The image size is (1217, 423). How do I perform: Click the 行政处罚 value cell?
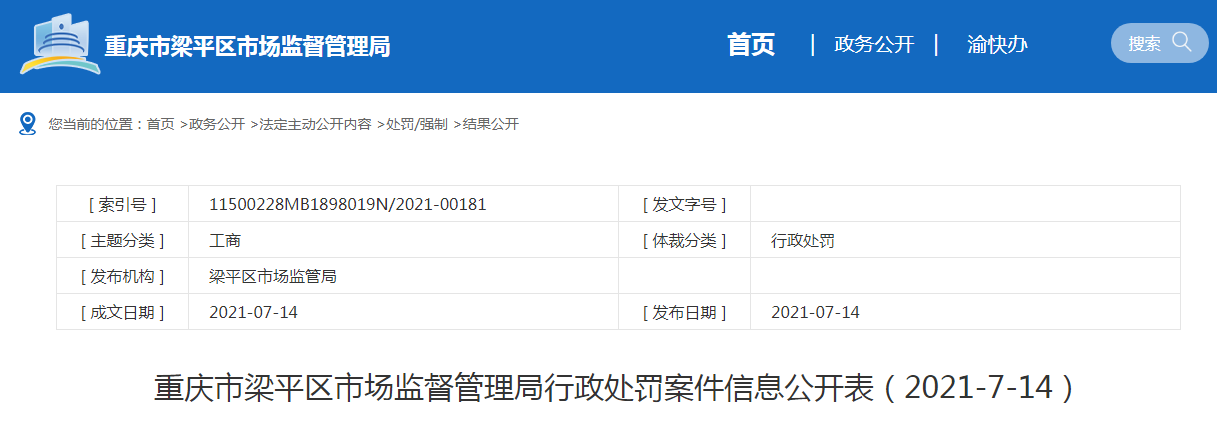(x=965, y=240)
